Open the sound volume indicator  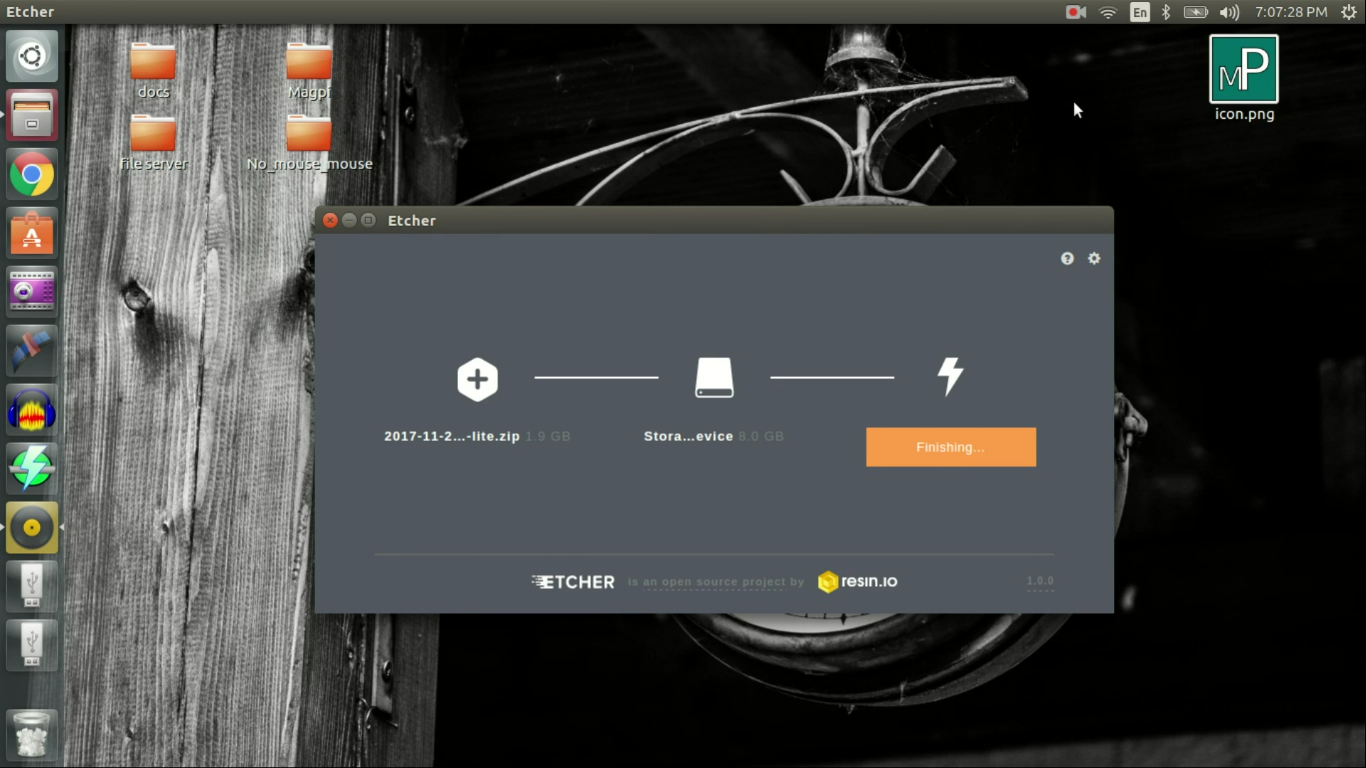pyautogui.click(x=1230, y=12)
